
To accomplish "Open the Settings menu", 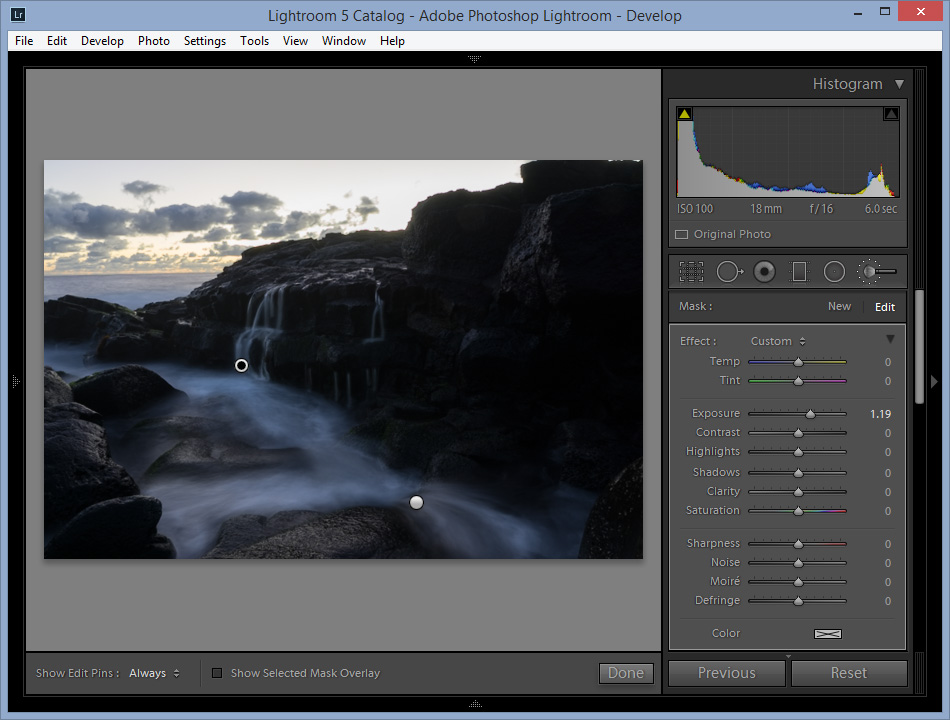I will [x=204, y=41].
